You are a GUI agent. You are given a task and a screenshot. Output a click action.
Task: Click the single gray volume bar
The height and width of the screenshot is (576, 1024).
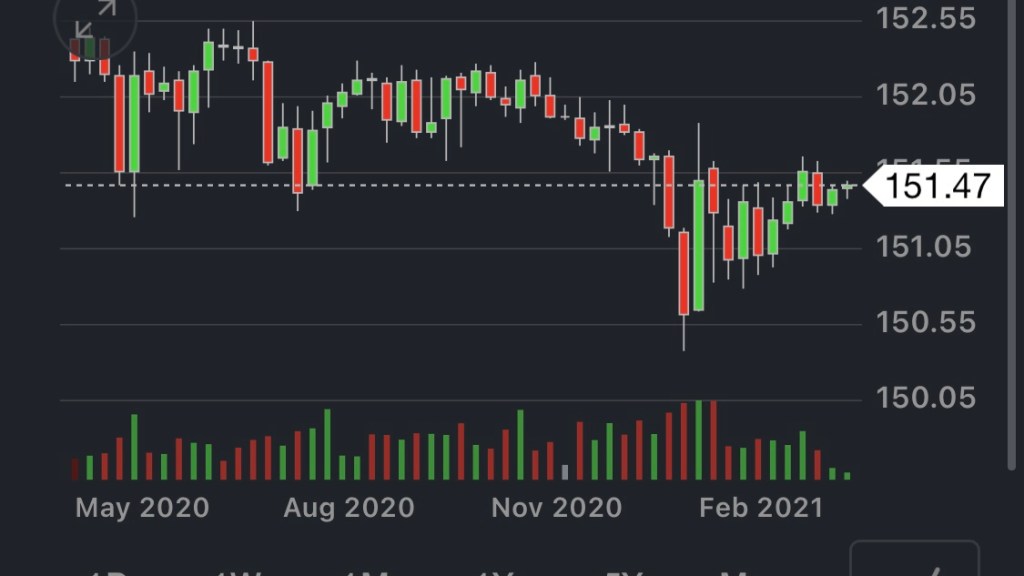tap(565, 471)
